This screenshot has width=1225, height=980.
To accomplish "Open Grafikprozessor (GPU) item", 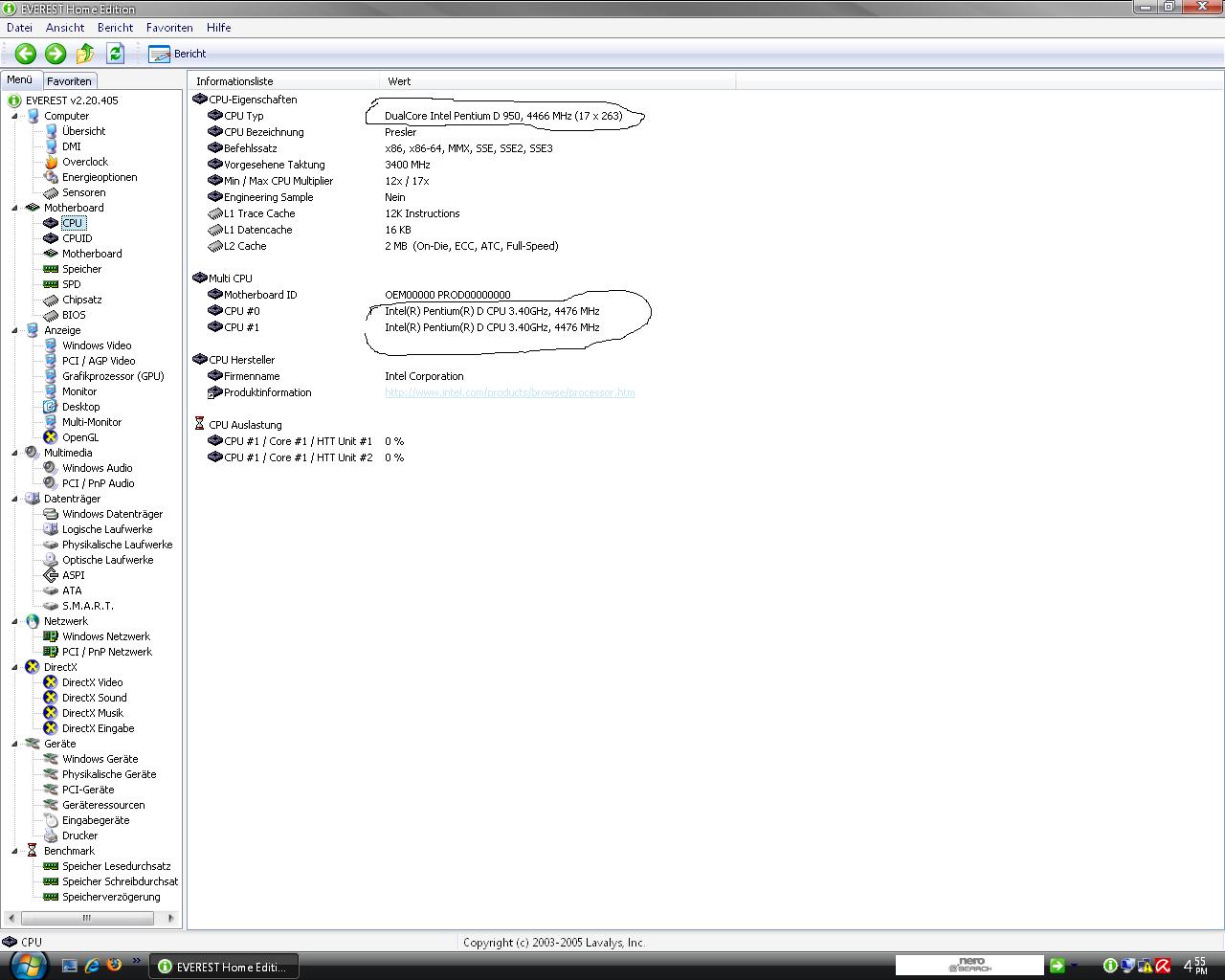I will [x=104, y=376].
